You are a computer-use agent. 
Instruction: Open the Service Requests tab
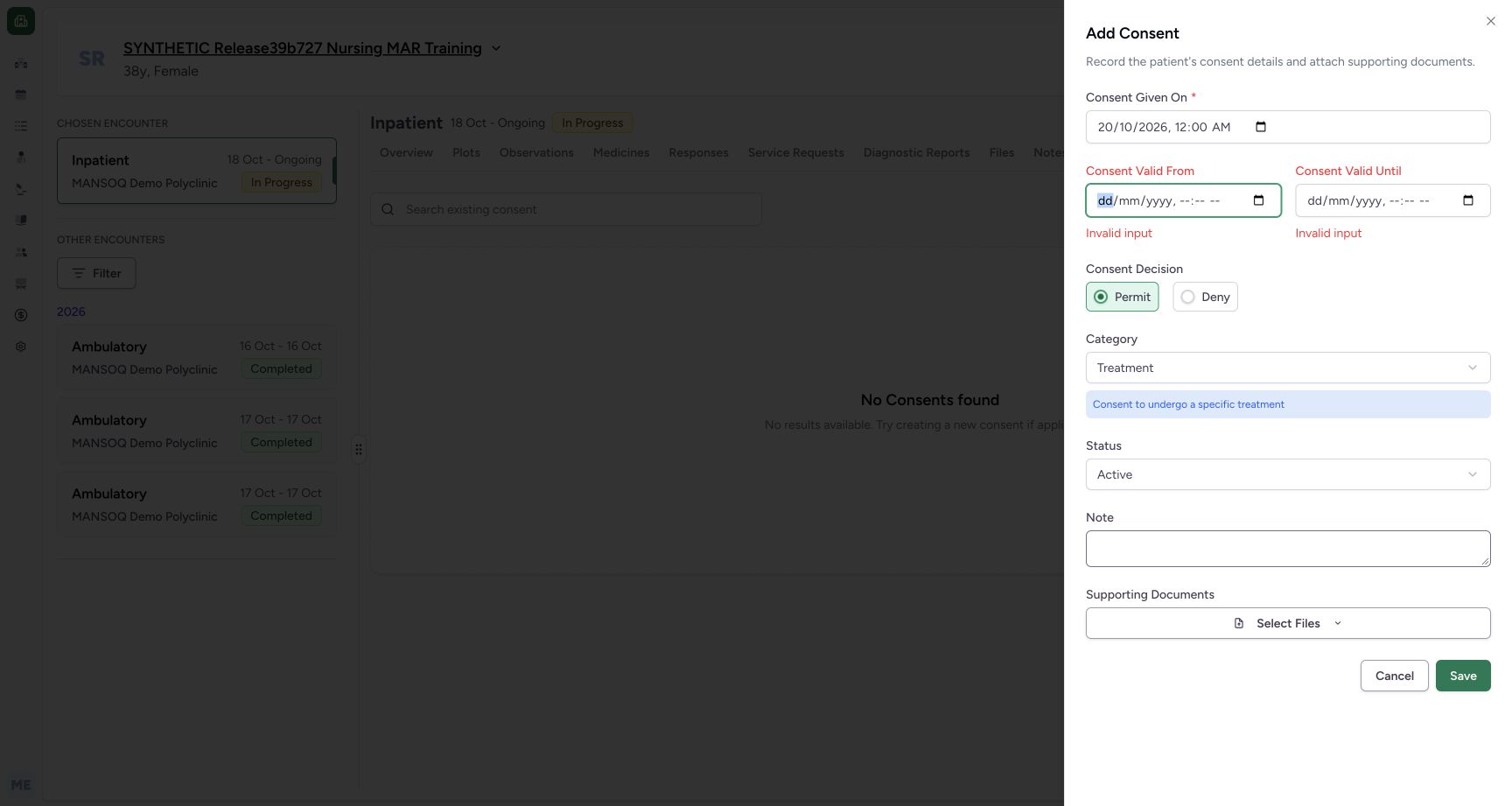pos(795,152)
